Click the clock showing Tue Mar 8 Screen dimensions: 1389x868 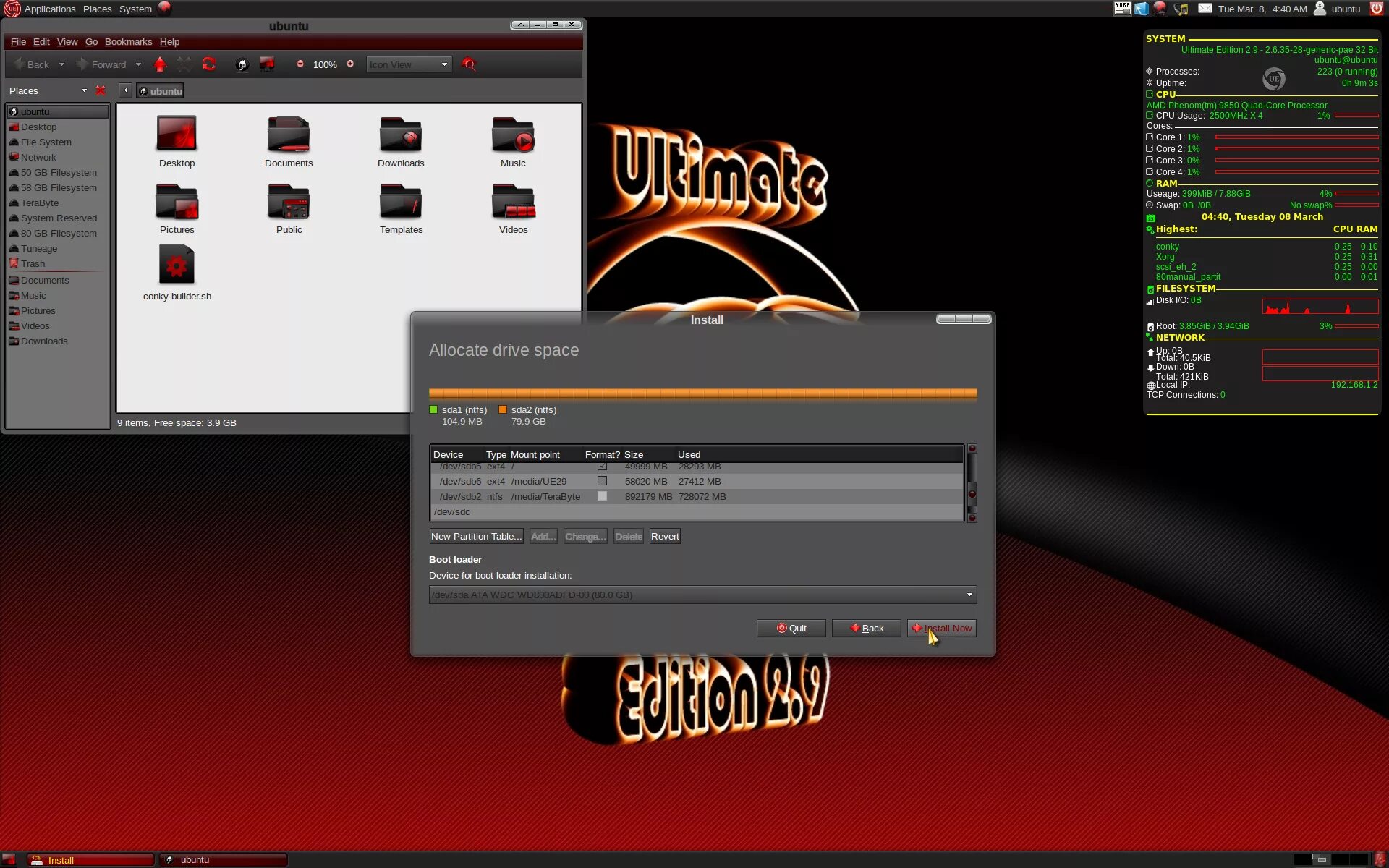pos(1262,9)
